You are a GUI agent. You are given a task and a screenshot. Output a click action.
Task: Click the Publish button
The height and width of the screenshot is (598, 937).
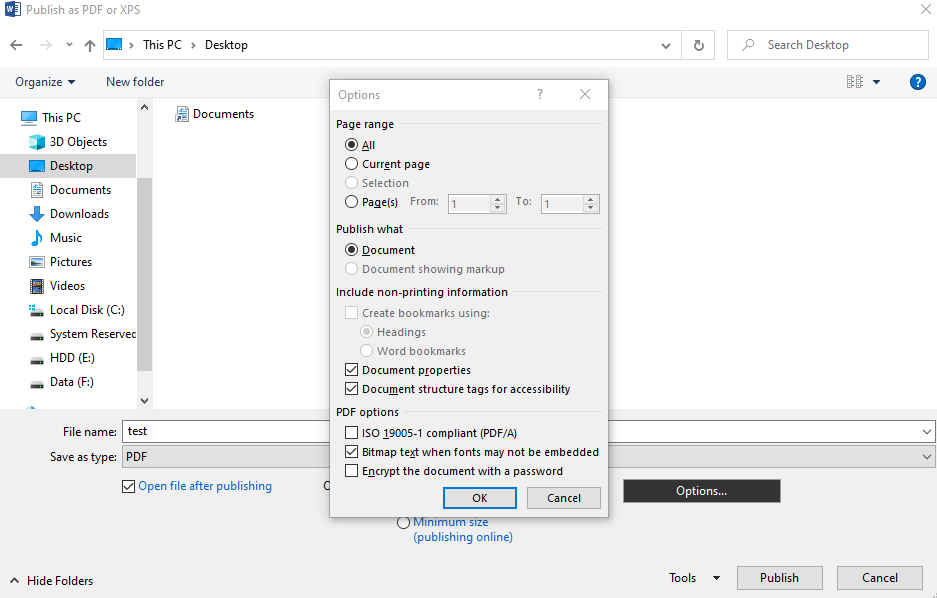(779, 577)
